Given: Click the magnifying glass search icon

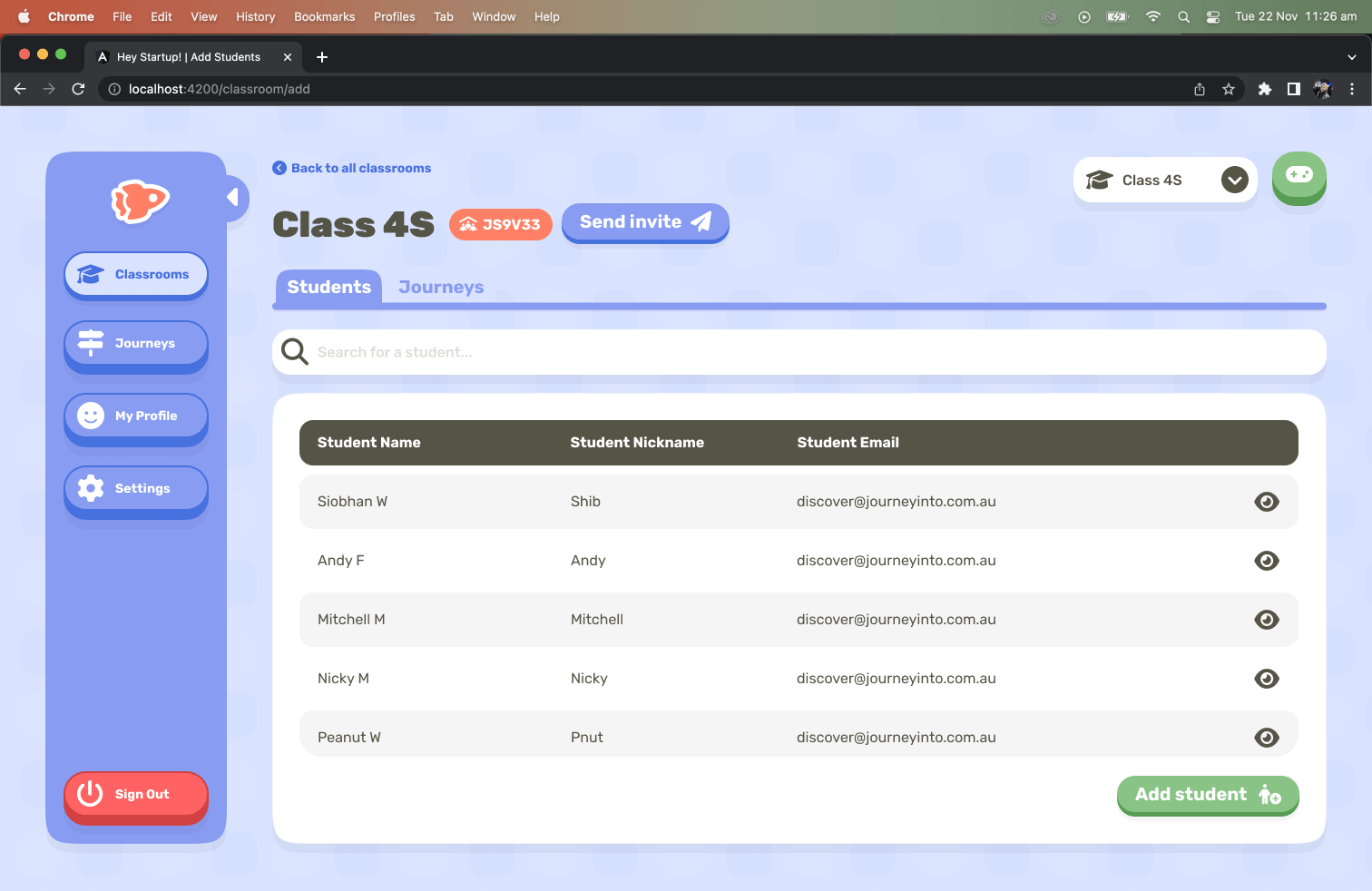Looking at the screenshot, I should (294, 352).
